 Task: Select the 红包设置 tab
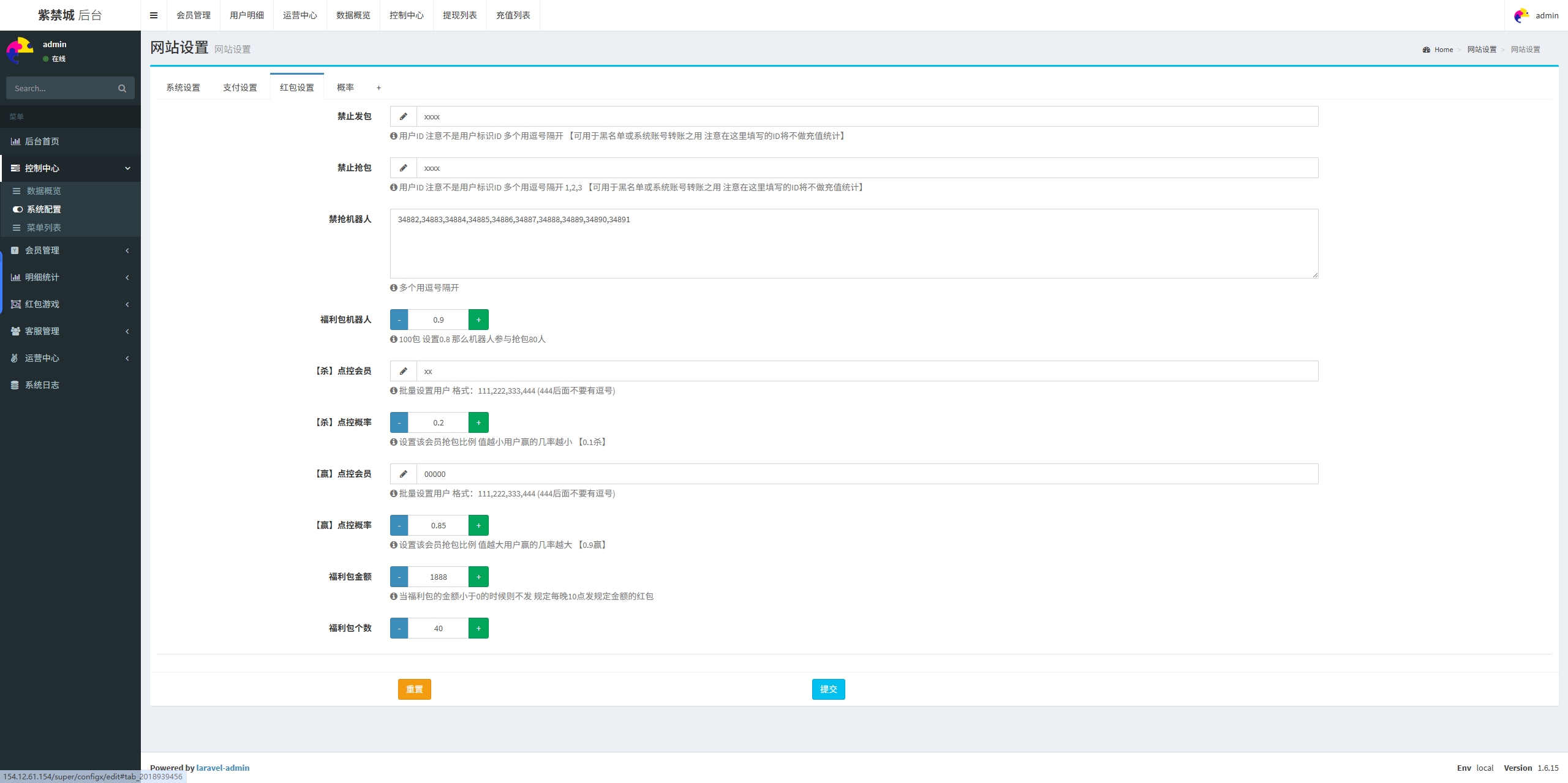tap(297, 88)
